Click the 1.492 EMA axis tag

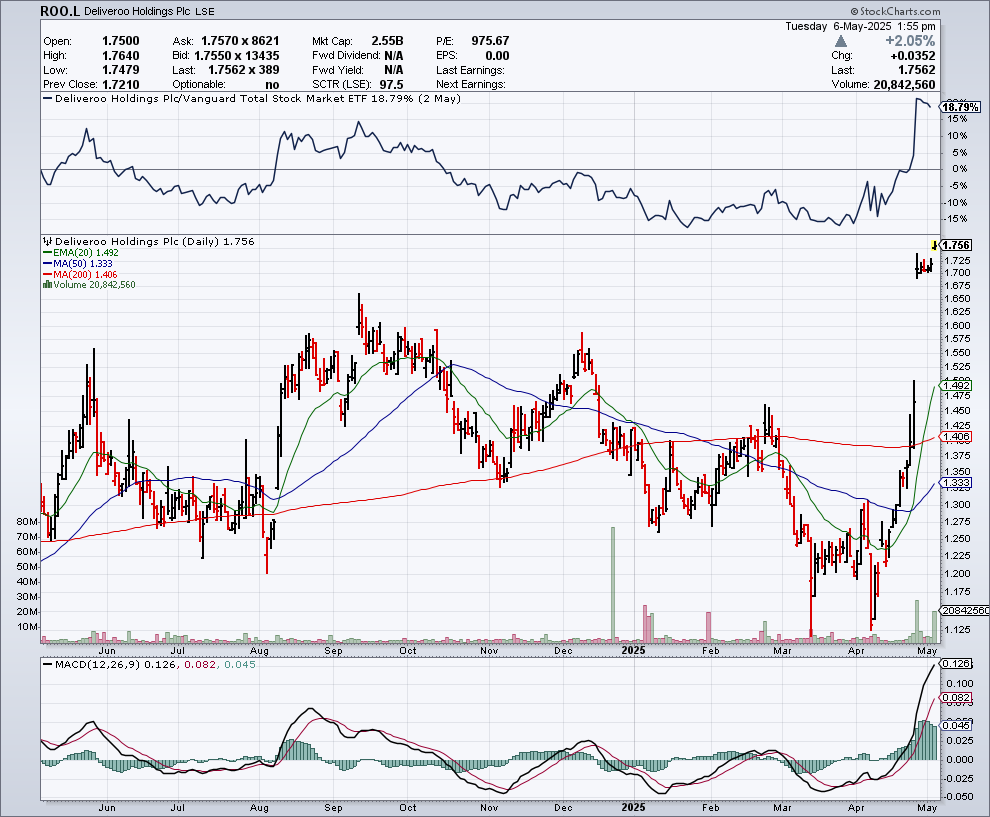(x=956, y=386)
